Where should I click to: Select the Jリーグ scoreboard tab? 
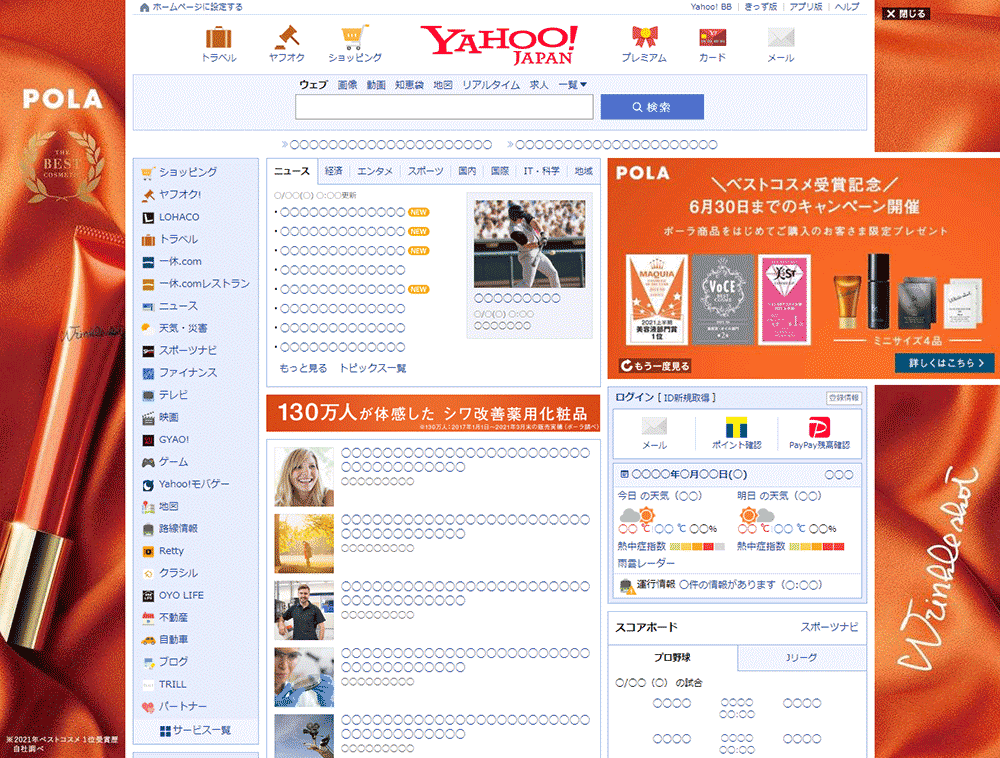[801, 658]
